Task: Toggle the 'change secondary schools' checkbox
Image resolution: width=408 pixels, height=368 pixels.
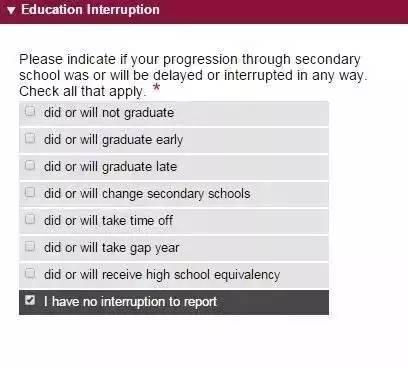Action: point(30,192)
